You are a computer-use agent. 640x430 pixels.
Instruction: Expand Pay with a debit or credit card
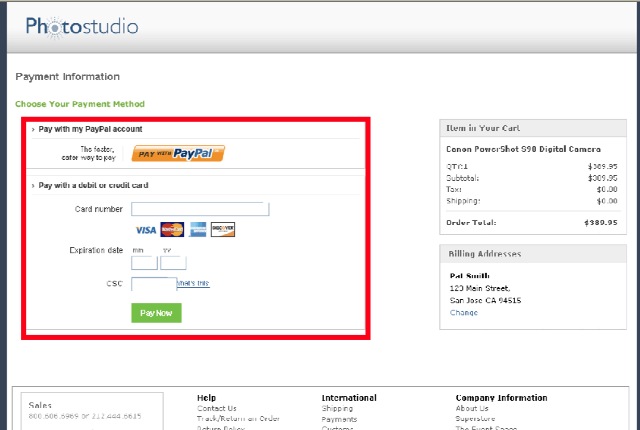click(x=93, y=185)
